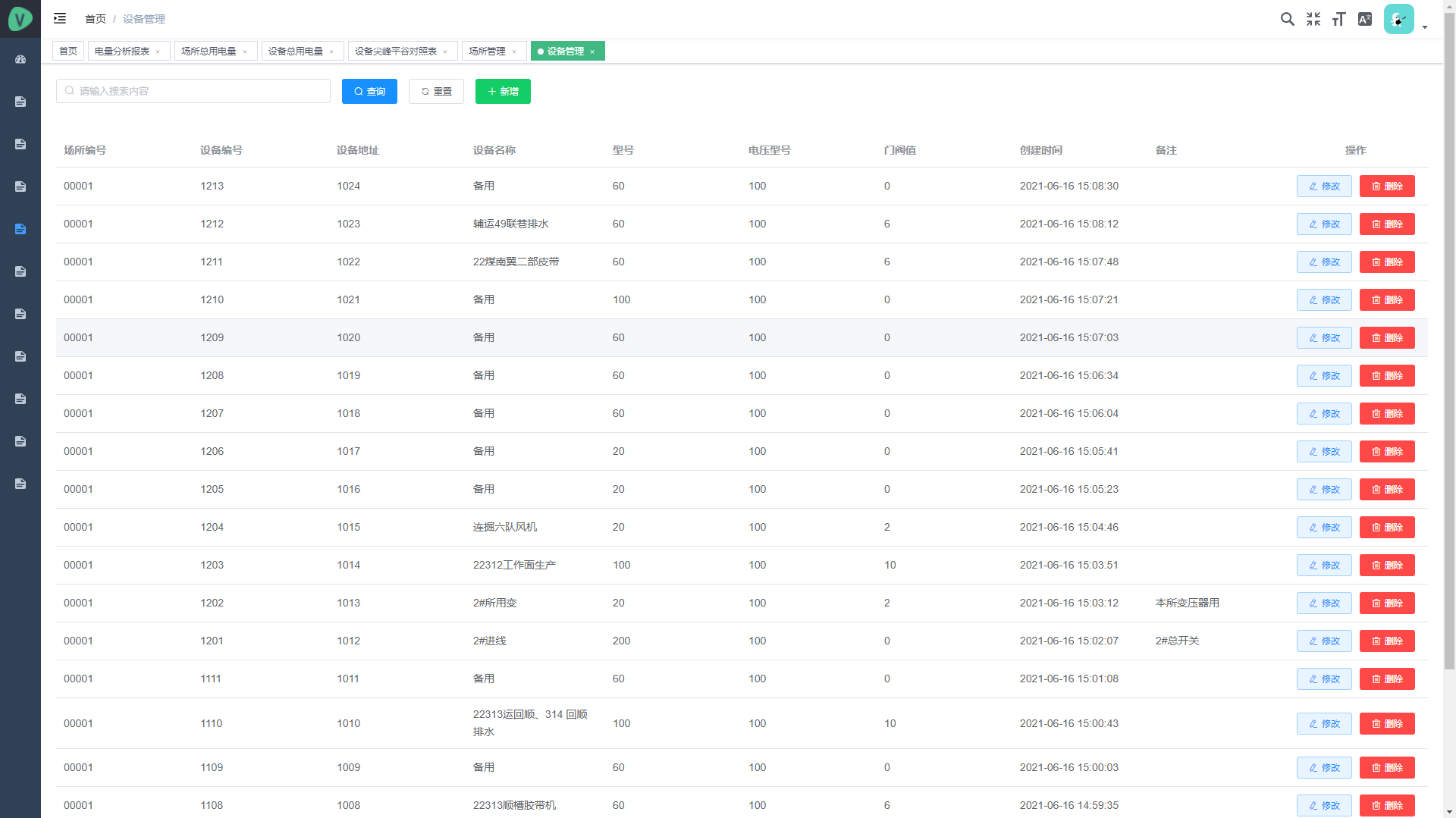The width and height of the screenshot is (1456, 818).
Task: Click the 查询 search button
Action: pos(369,92)
